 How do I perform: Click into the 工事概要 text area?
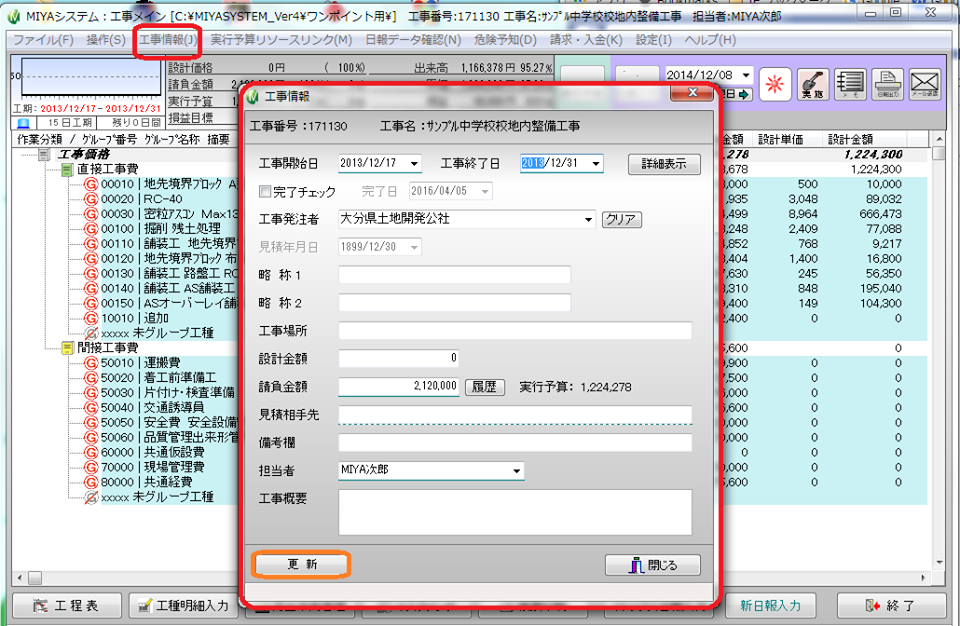click(515, 512)
